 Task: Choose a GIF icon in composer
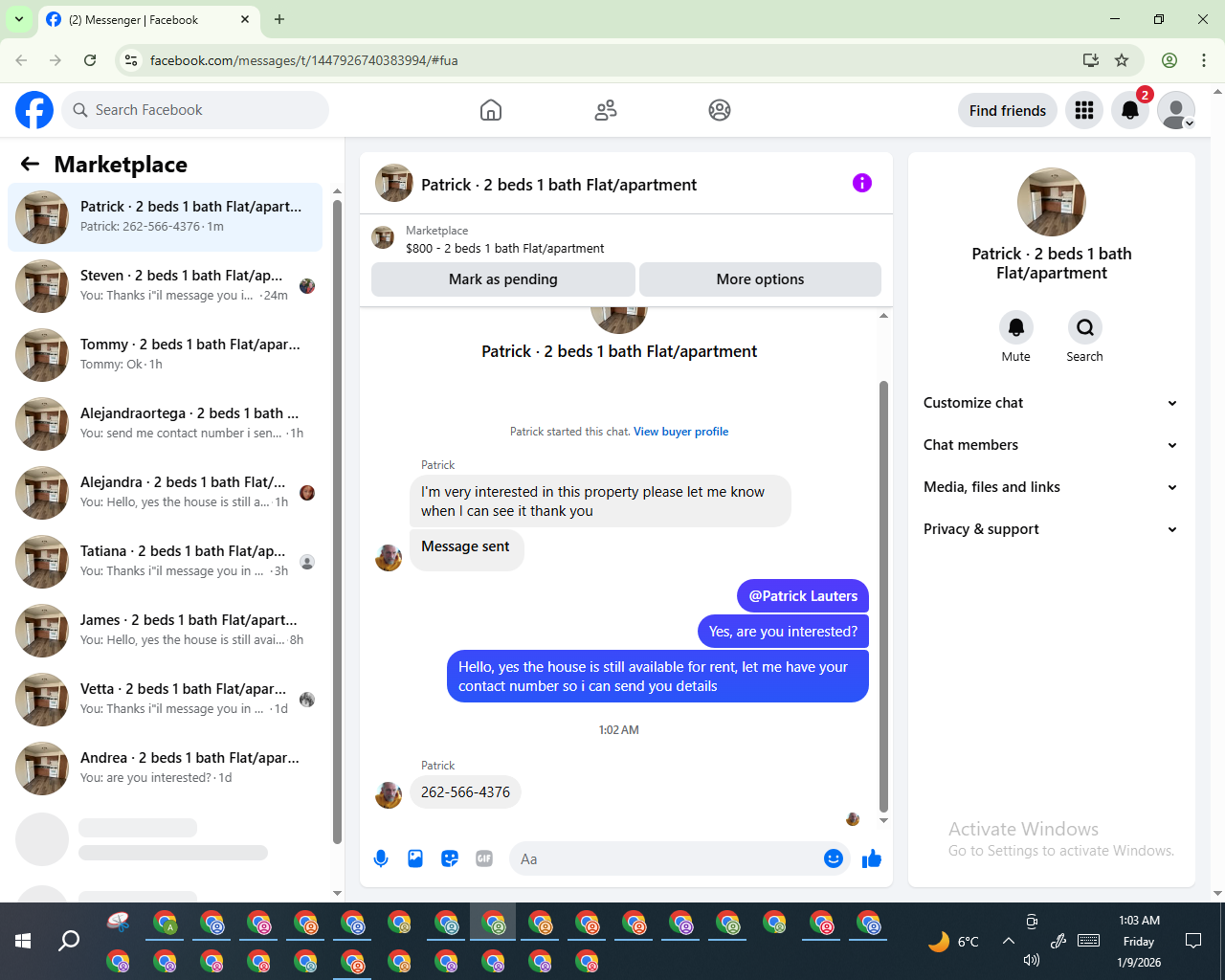pyautogui.click(x=484, y=858)
